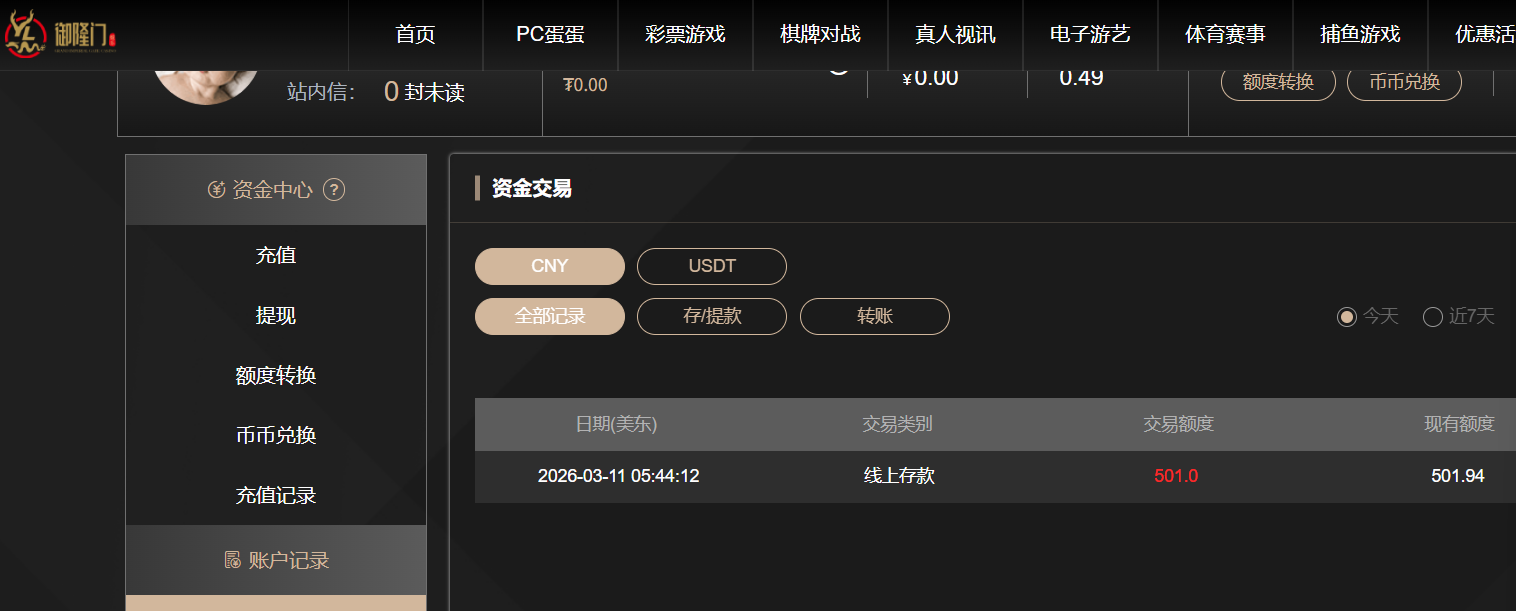
Task: Open 充值 in the sidebar
Action: [x=276, y=255]
